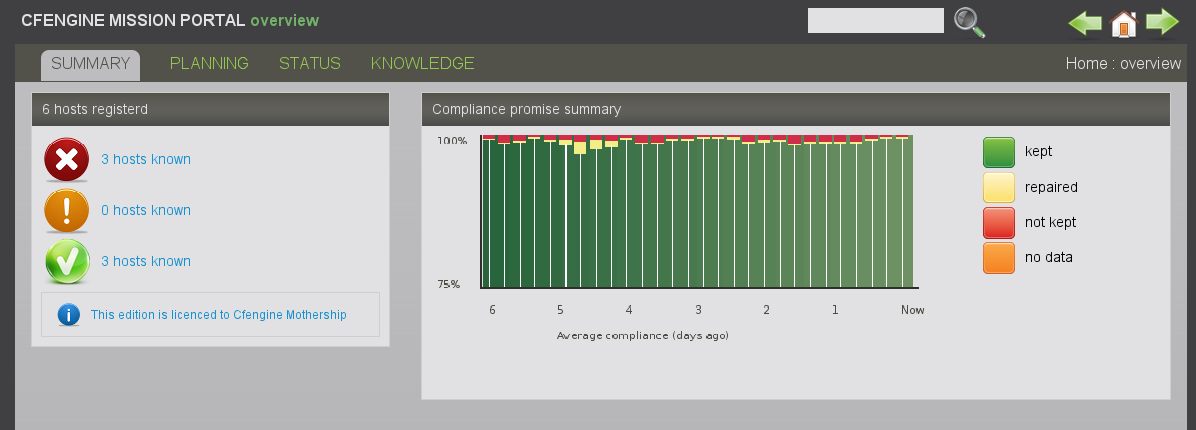Screen dimensions: 1196x430
Task: Click 'Home : overview' breadcrumb text
Action: pyautogui.click(x=1123, y=63)
